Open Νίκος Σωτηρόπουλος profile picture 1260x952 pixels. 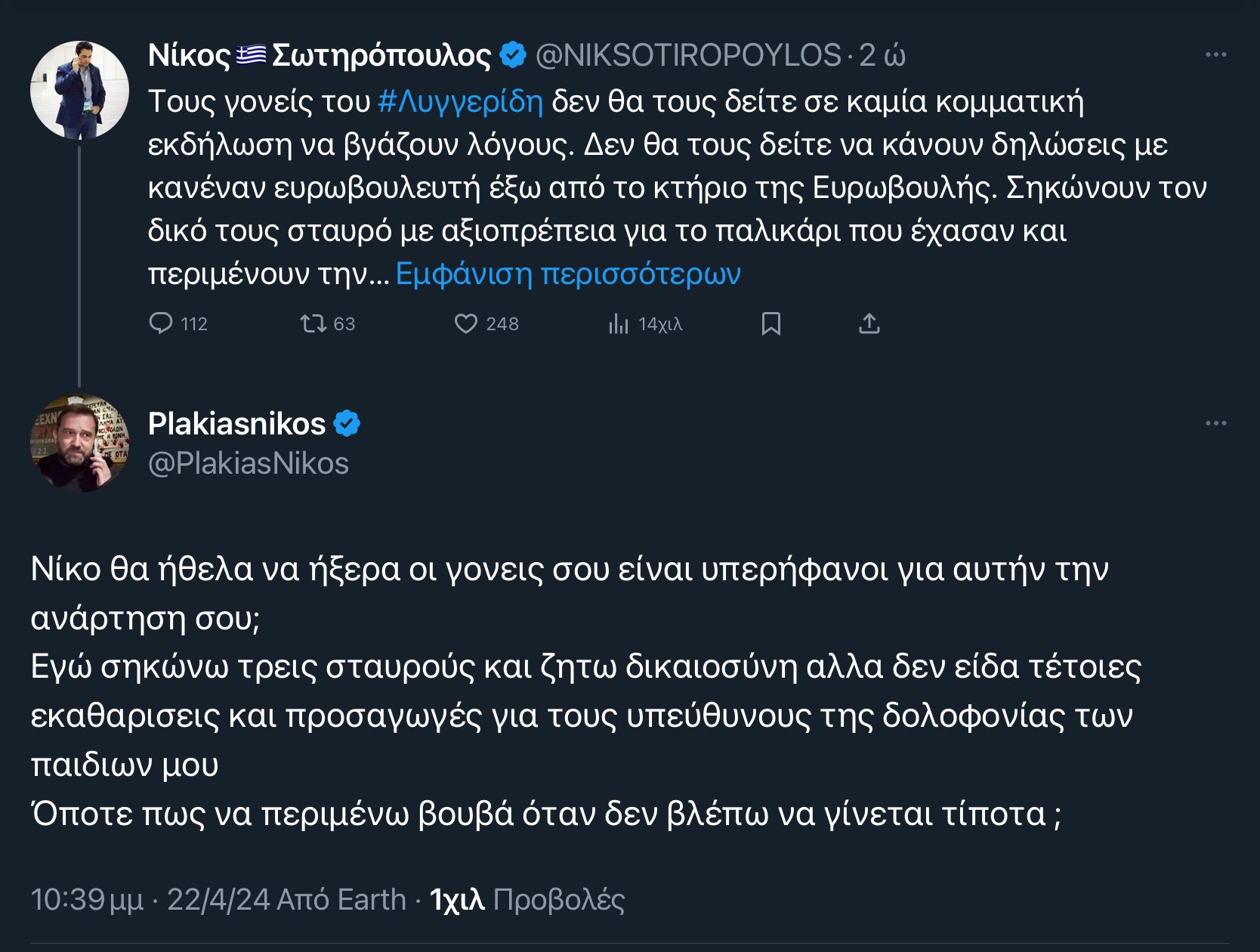(79, 90)
